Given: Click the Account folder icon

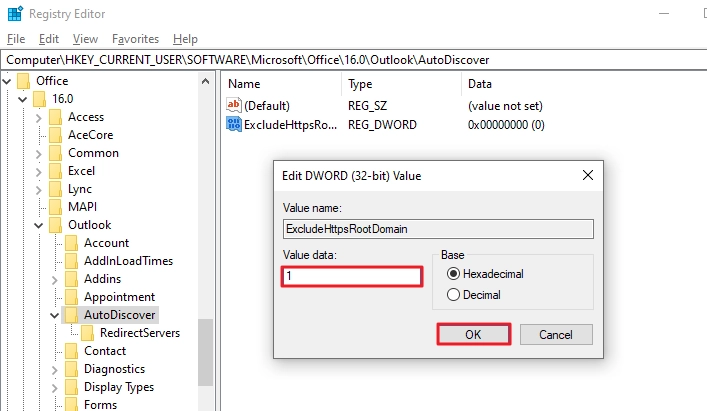Looking at the screenshot, I should 72,243.
